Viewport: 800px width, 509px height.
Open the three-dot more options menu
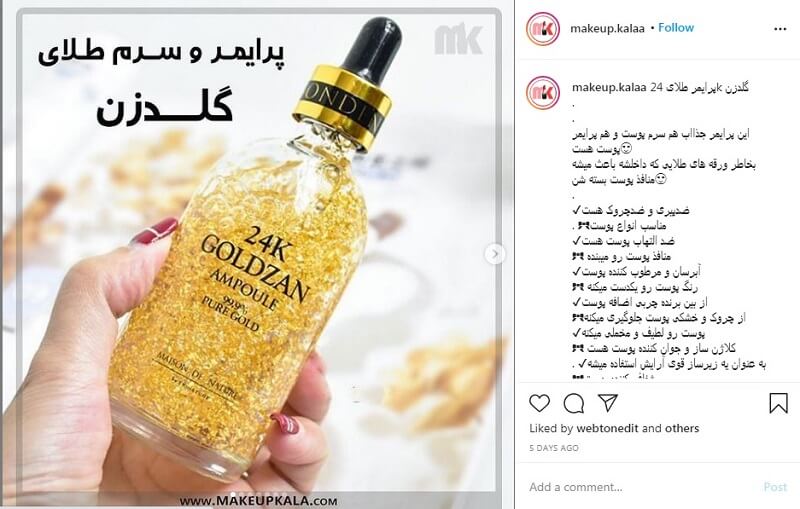tap(780, 29)
